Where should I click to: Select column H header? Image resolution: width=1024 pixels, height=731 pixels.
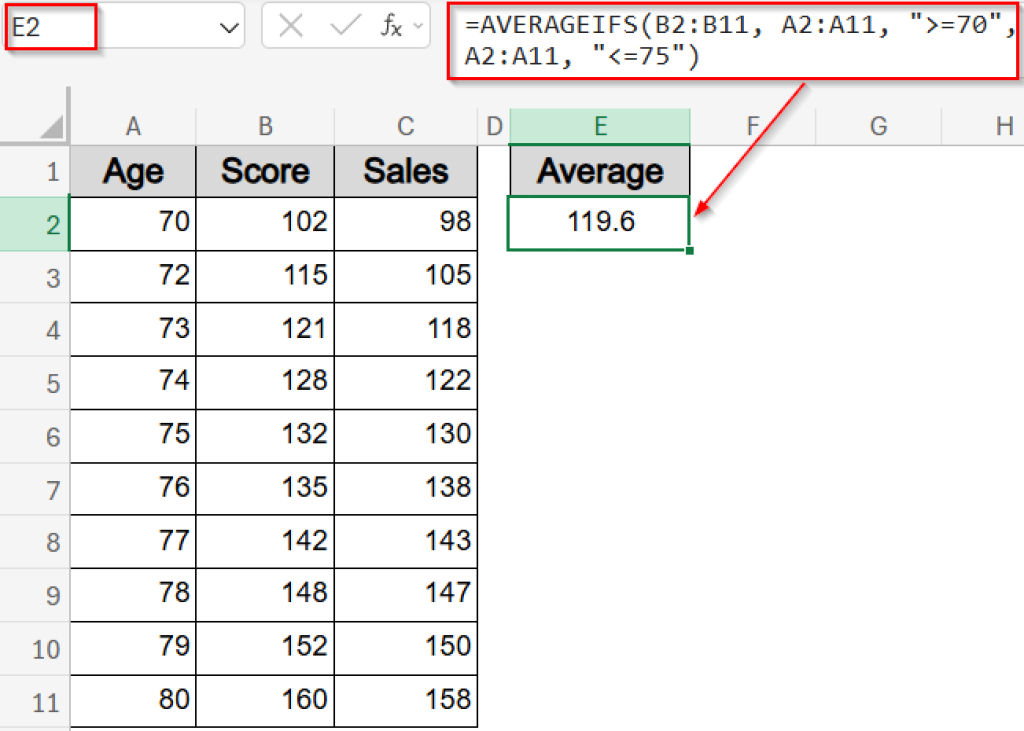coord(1003,126)
